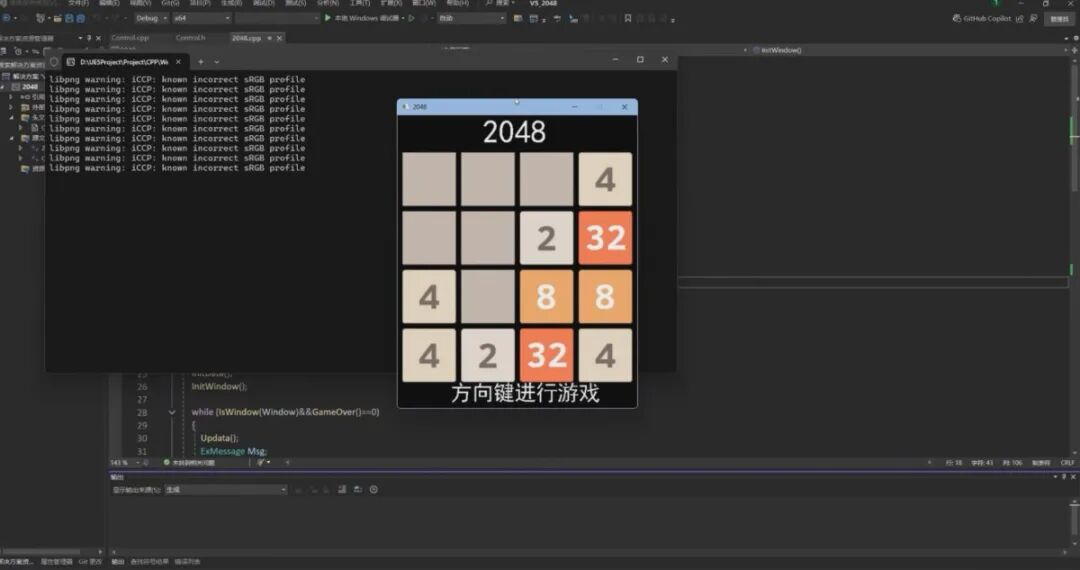Click the green Start Debugging play icon
The image size is (1080, 570).
pyautogui.click(x=327, y=18)
